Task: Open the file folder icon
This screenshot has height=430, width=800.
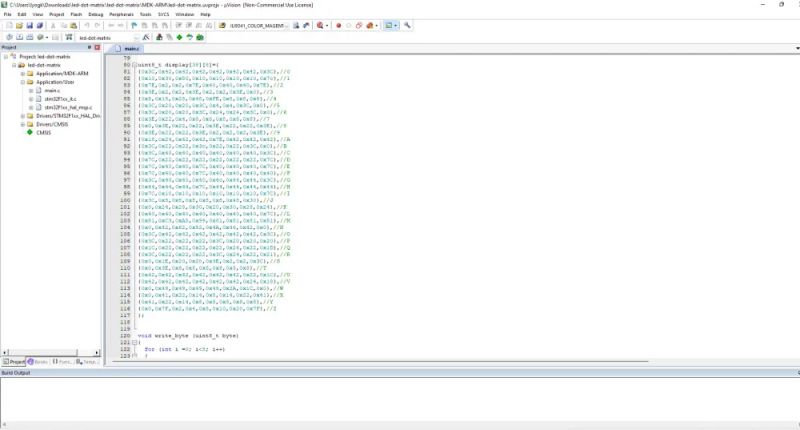Action: pyautogui.click(x=19, y=26)
